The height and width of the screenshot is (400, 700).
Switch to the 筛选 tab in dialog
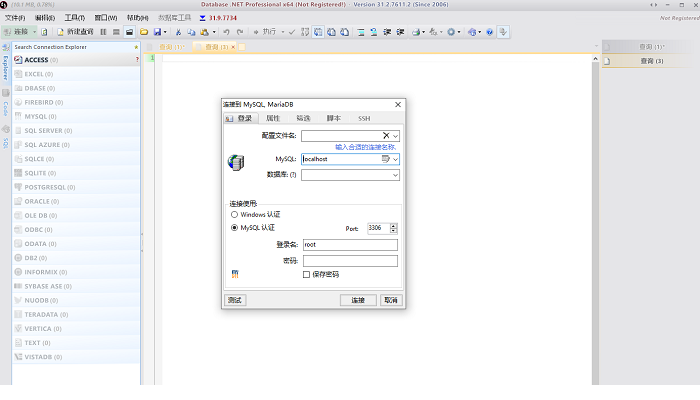click(303, 118)
